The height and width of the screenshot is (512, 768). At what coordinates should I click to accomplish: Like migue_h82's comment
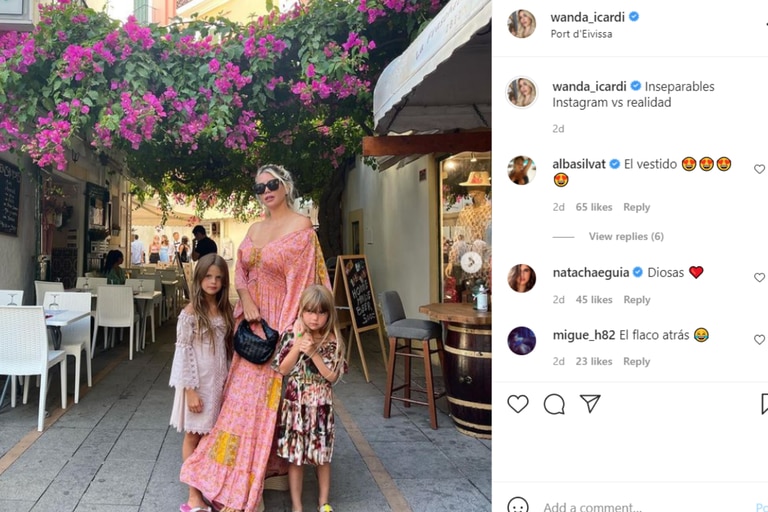[x=759, y=340]
